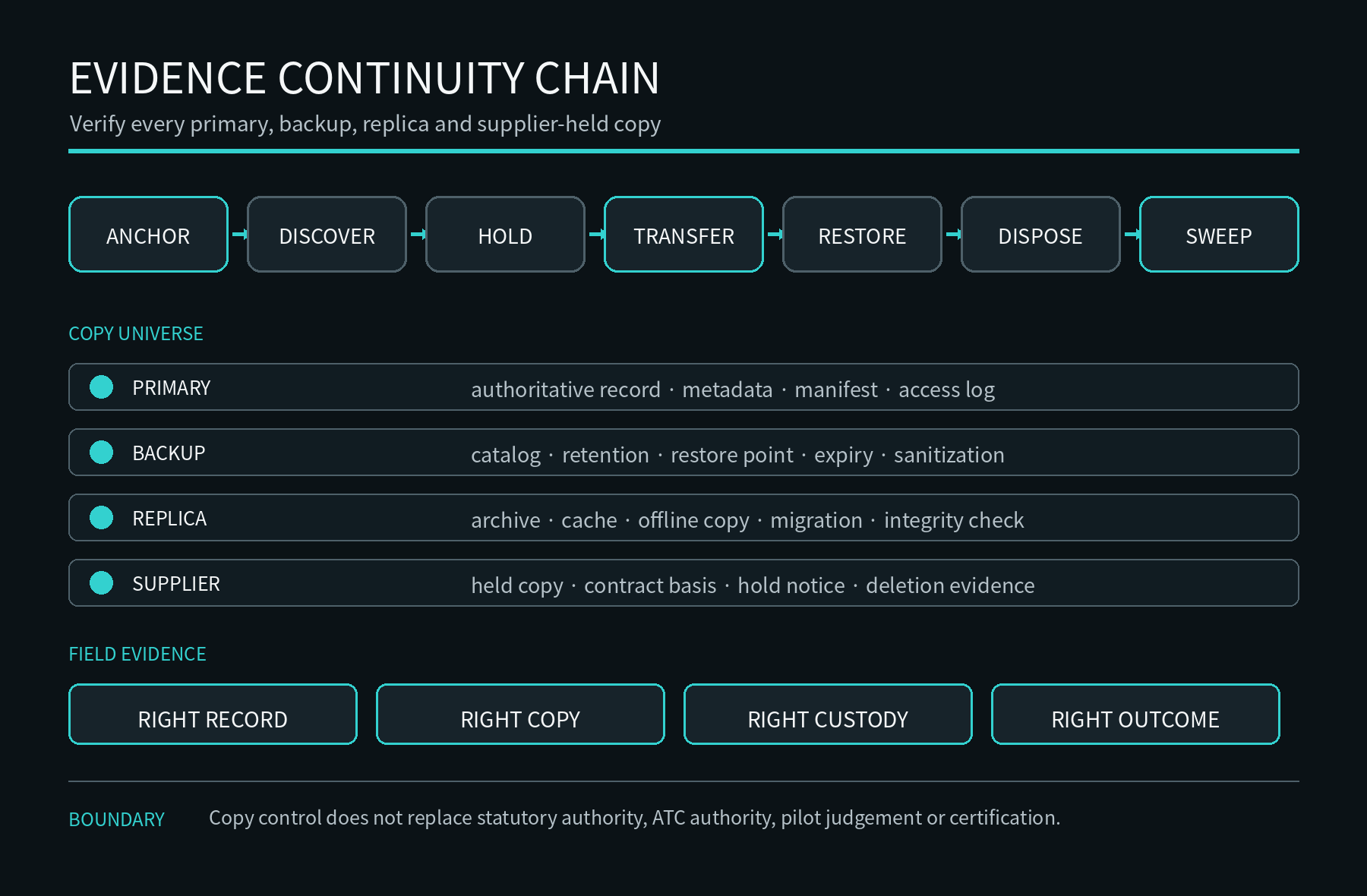Click the teal dot beside BACKUP

click(101, 453)
